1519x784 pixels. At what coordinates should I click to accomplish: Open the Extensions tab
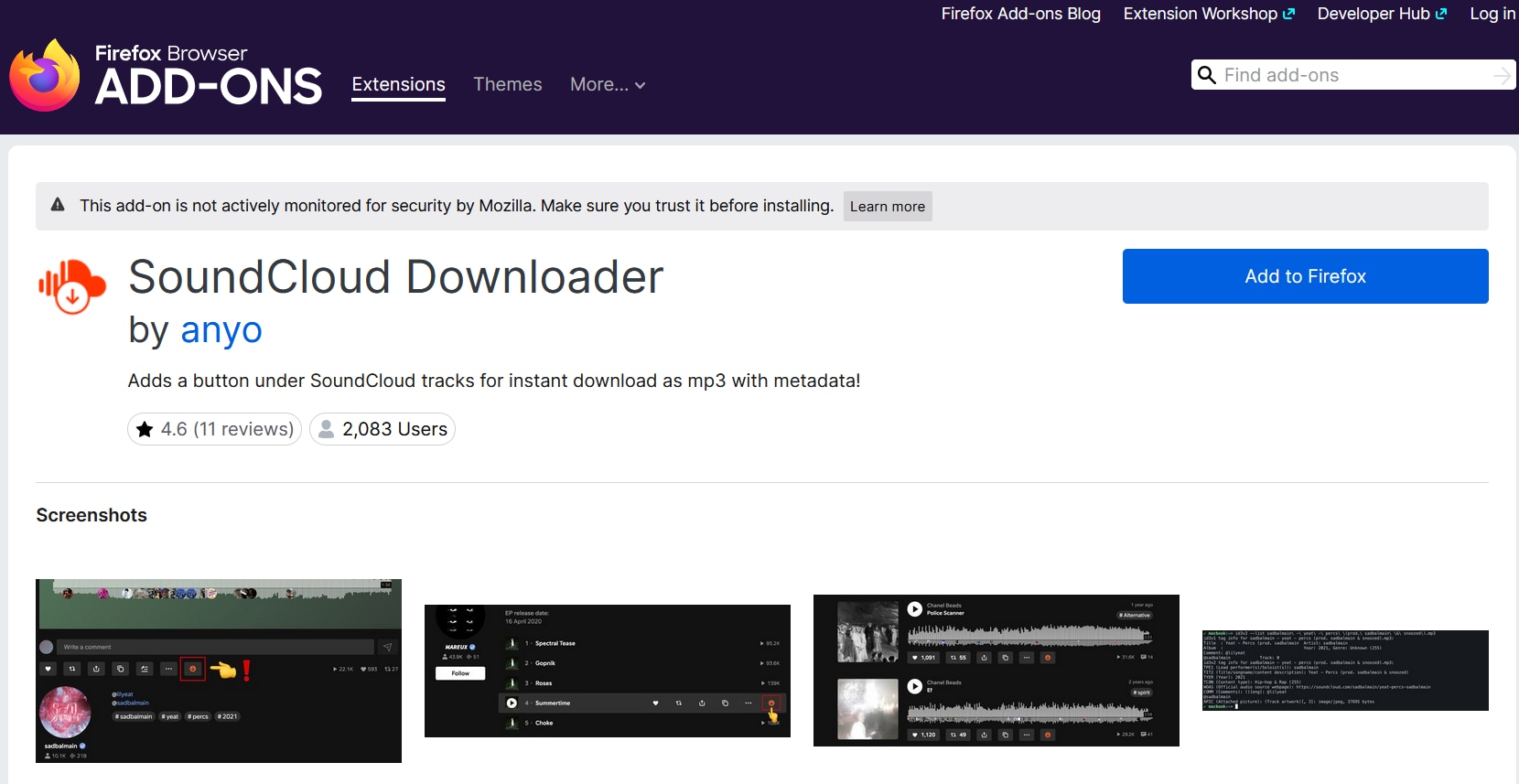tap(398, 84)
